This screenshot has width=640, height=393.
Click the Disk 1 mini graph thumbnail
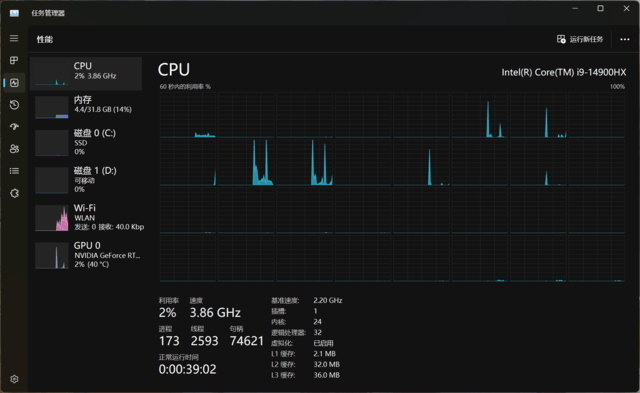coord(51,180)
